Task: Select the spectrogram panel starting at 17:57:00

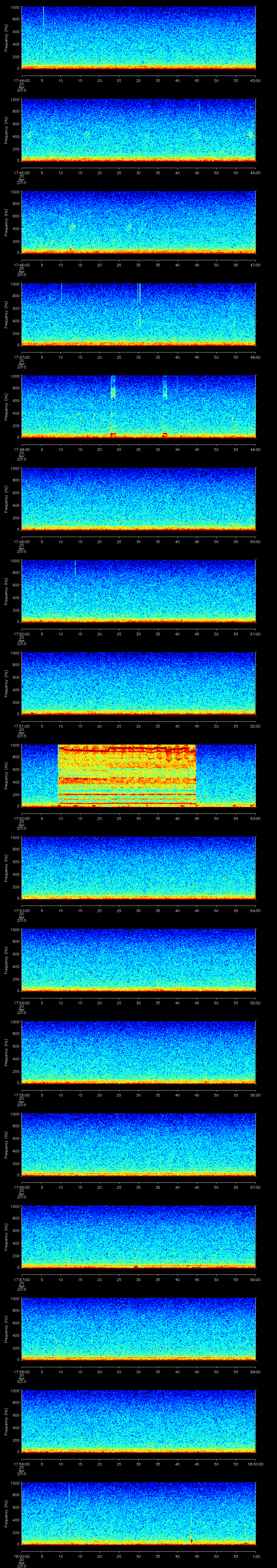Action: (x=138, y=1237)
